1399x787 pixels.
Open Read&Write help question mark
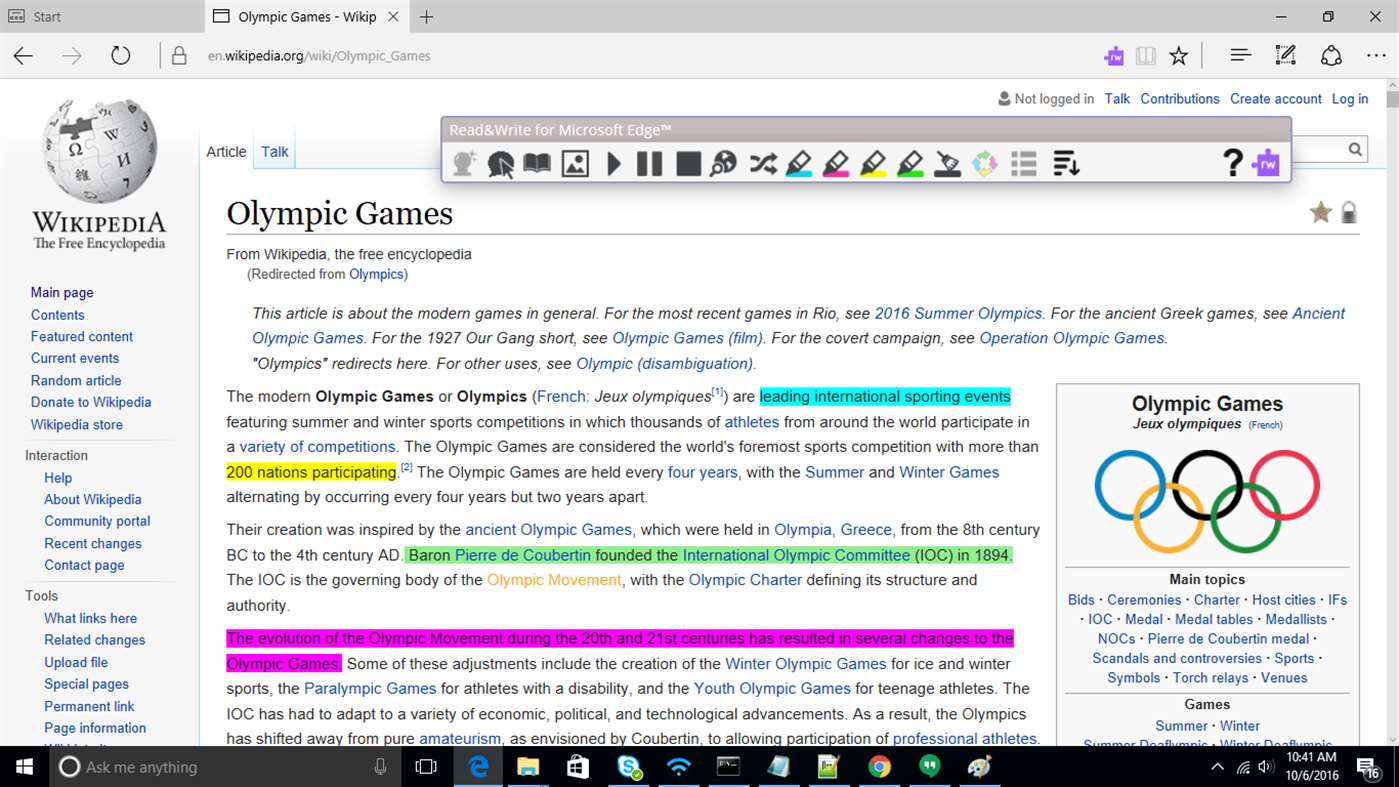tap(1233, 163)
